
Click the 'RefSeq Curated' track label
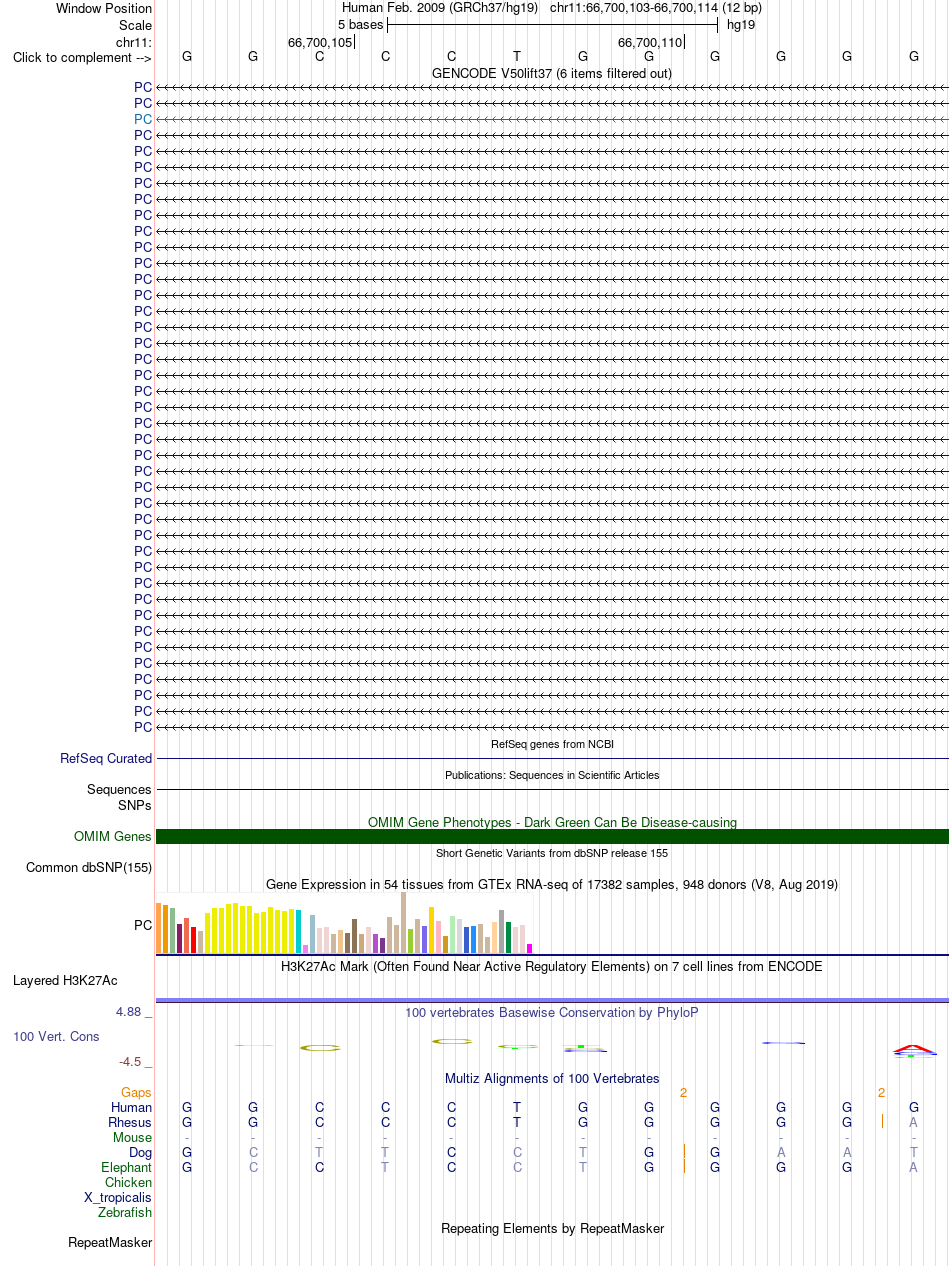click(106, 759)
